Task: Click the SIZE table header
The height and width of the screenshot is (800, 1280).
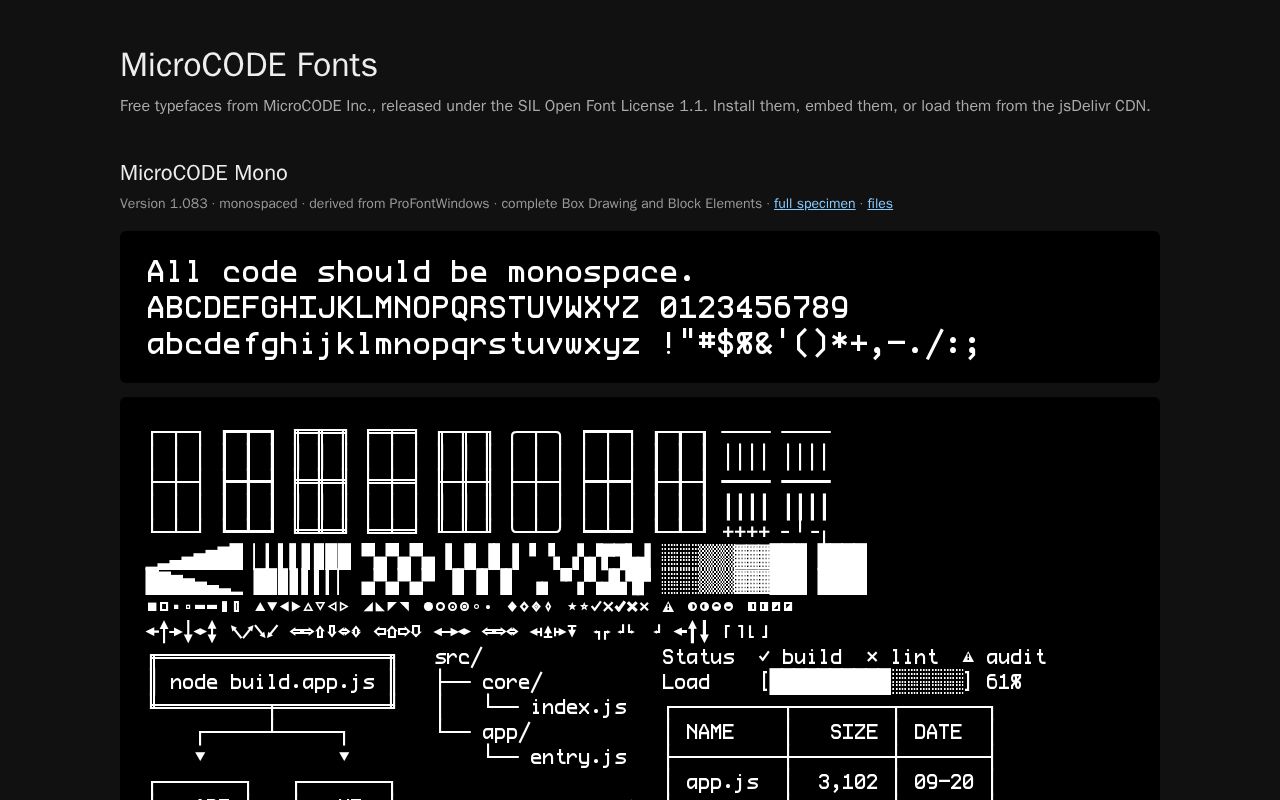Action: (x=854, y=732)
